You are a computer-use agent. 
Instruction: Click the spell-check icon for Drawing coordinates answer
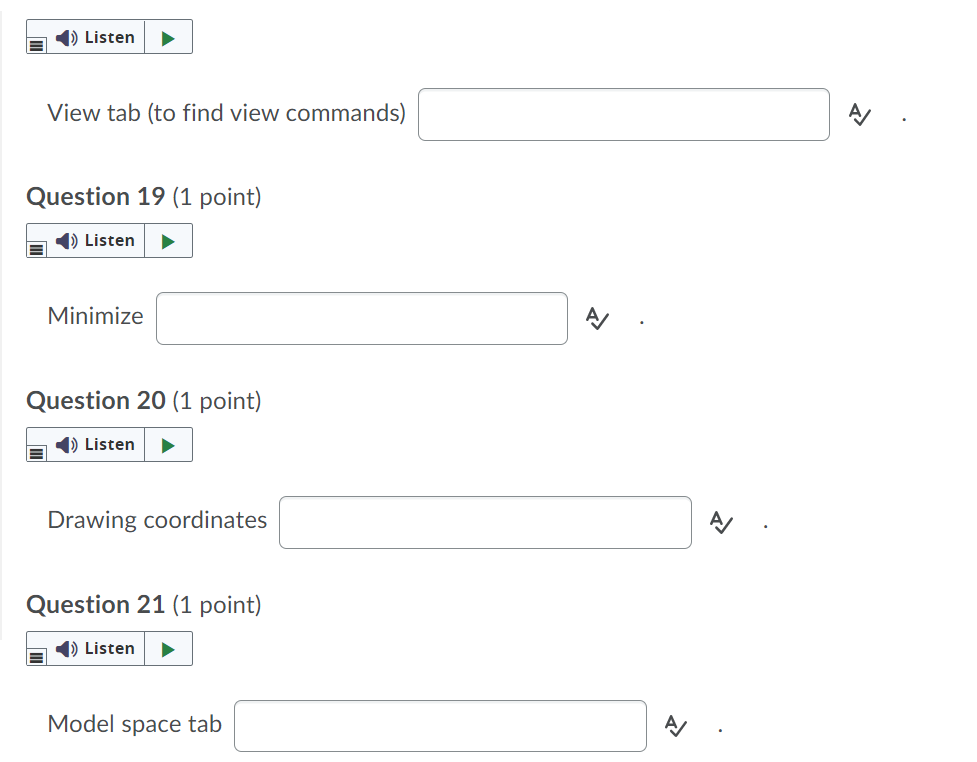coord(720,522)
